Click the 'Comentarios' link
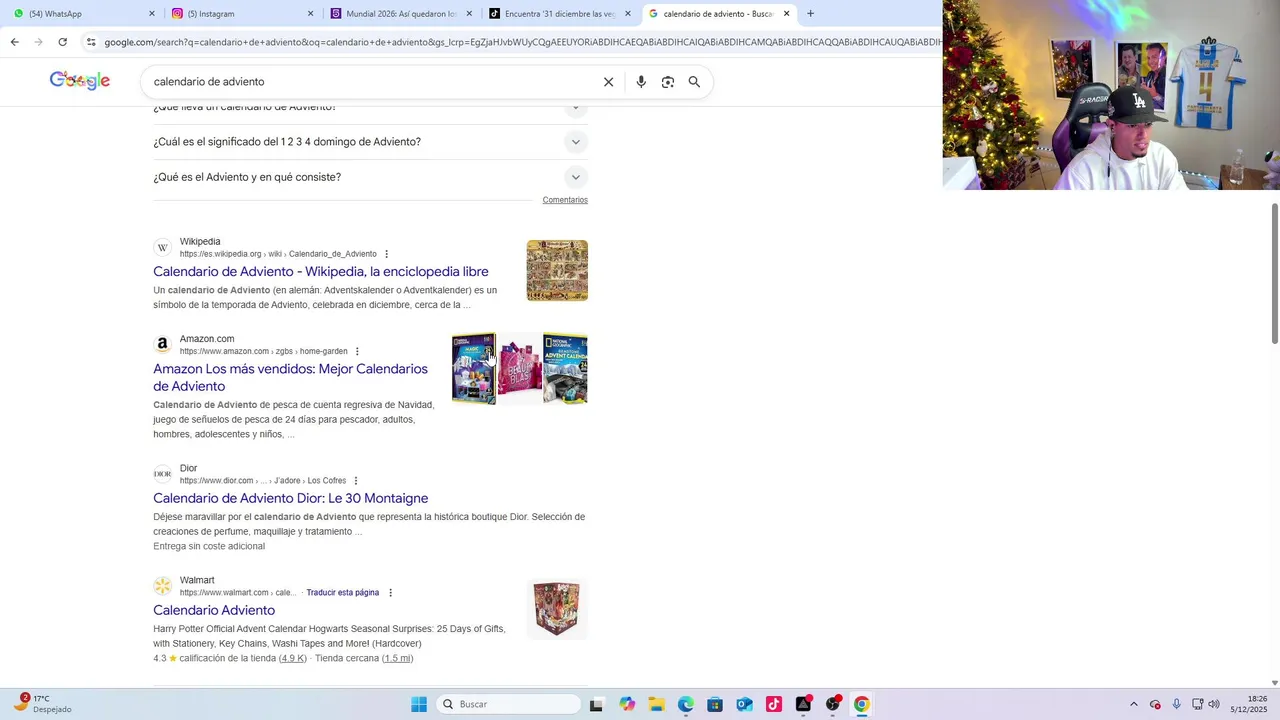 point(565,200)
